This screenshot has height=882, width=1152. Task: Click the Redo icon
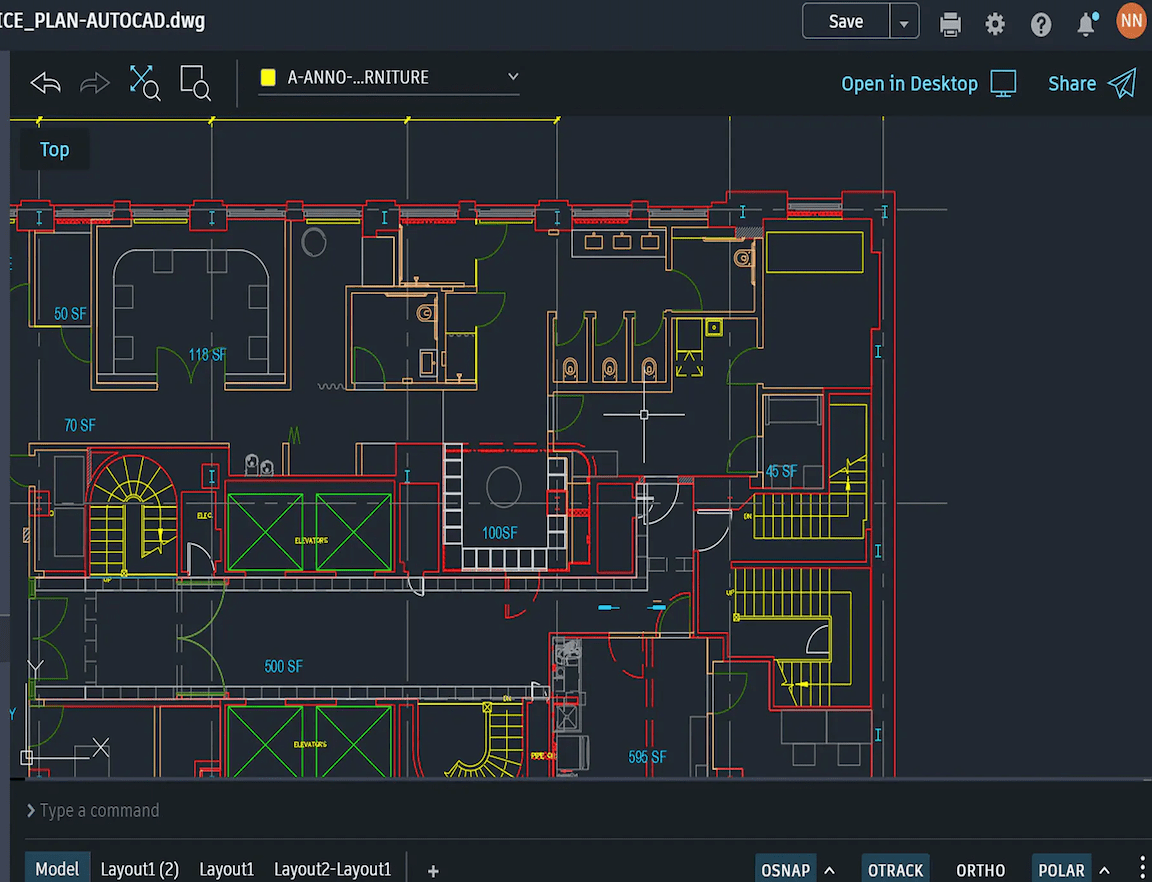(94, 83)
